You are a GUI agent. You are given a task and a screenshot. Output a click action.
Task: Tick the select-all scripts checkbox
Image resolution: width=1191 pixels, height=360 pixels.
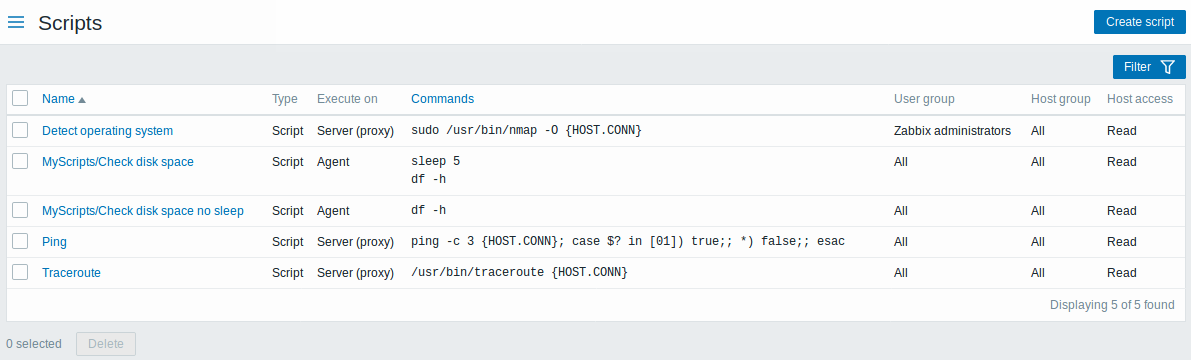click(x=21, y=98)
